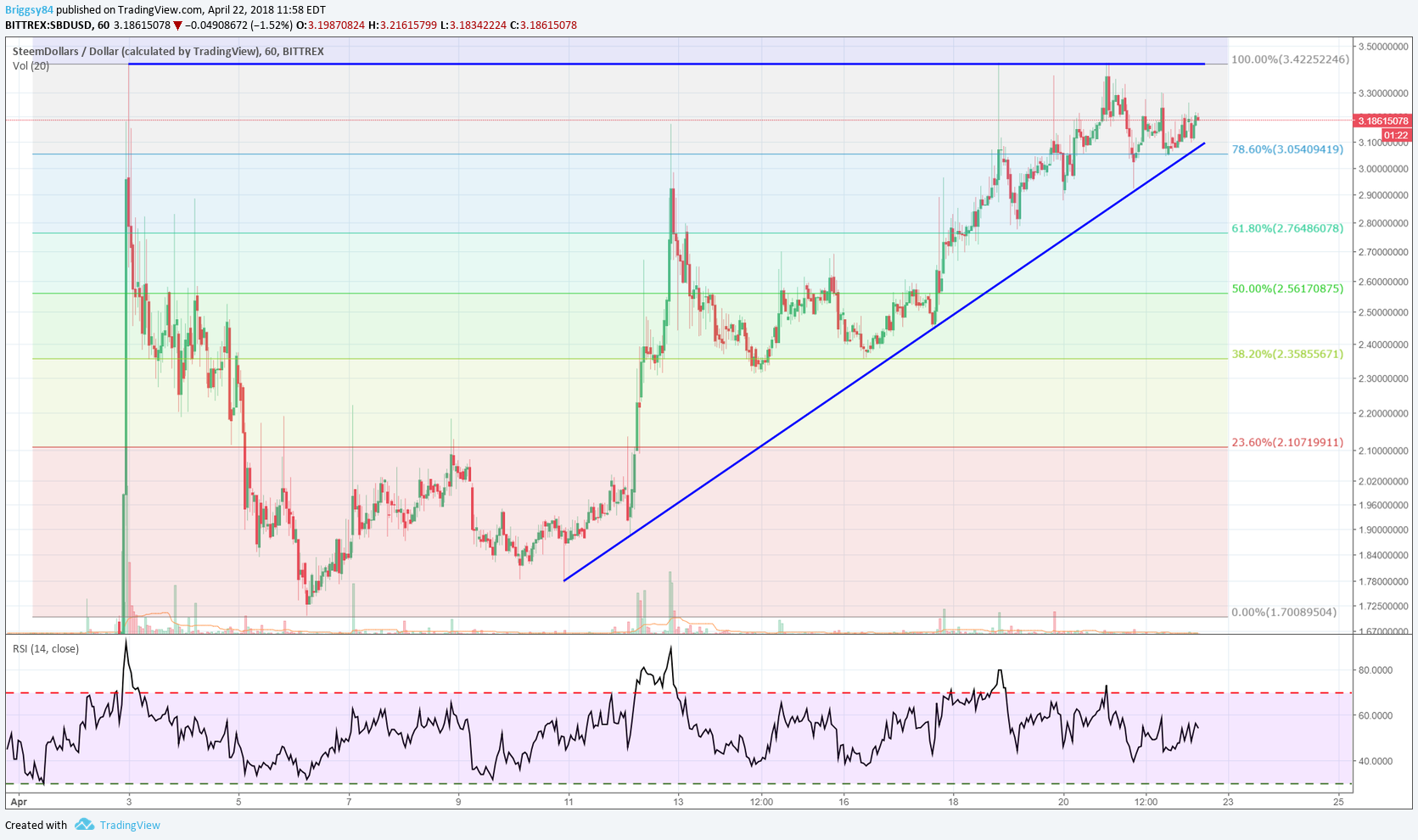Viewport: 1418px width, 840px height.
Task: Click the 01:22 candle countdown label
Action: 1396,135
